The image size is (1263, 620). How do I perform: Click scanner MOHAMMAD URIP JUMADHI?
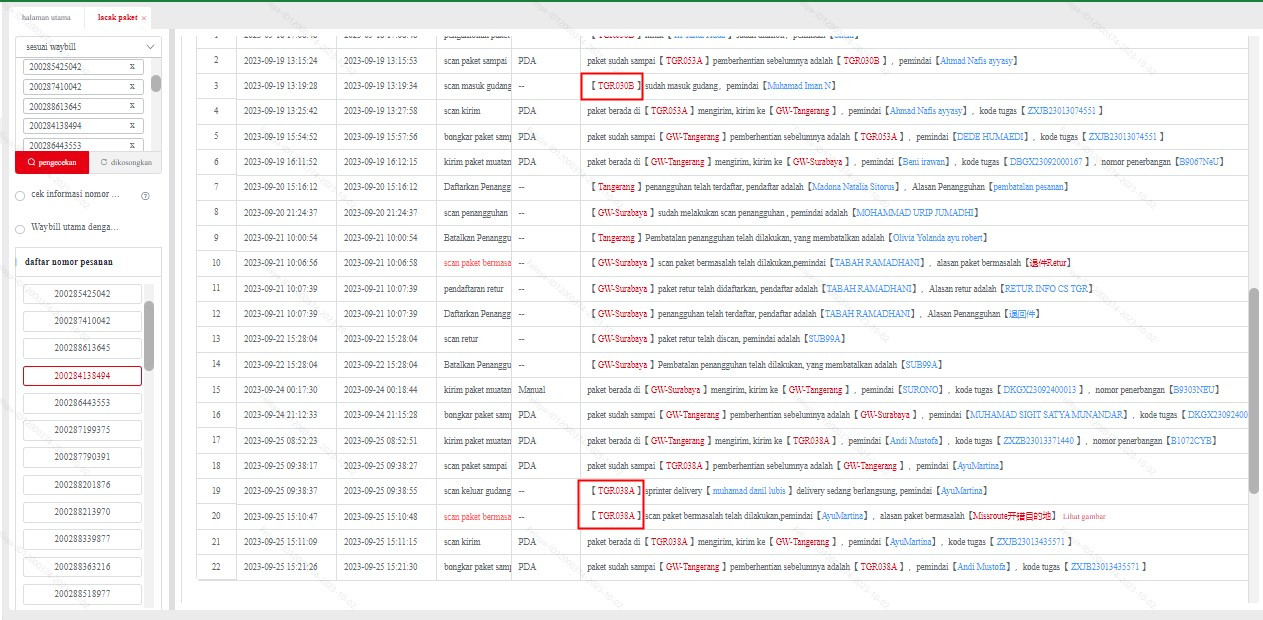915,213
